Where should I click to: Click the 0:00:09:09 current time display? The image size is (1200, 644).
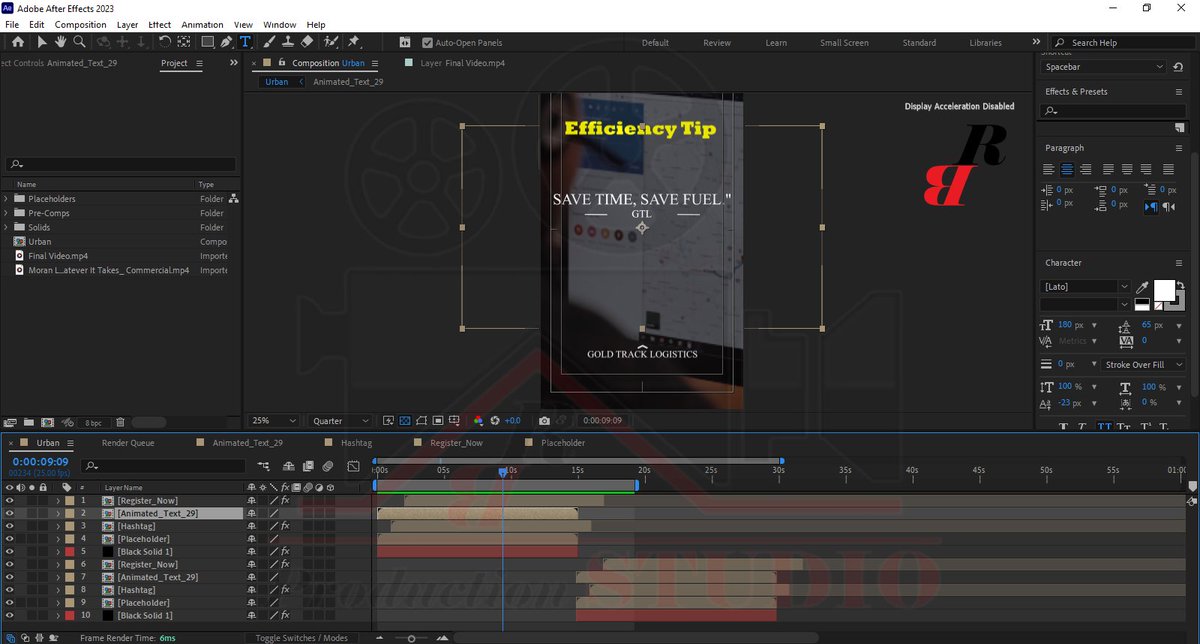40,462
